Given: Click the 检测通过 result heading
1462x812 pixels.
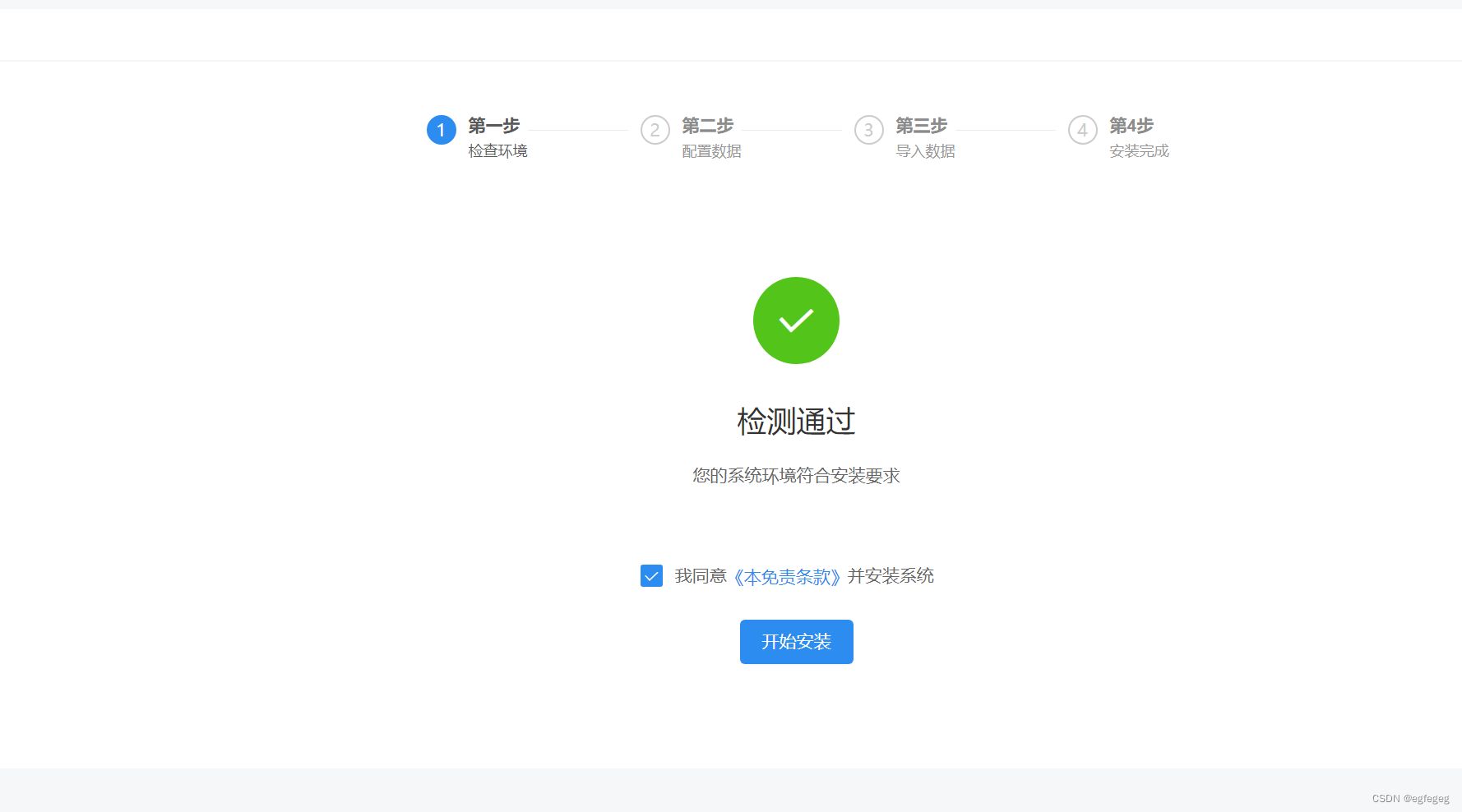Looking at the screenshot, I should [795, 422].
